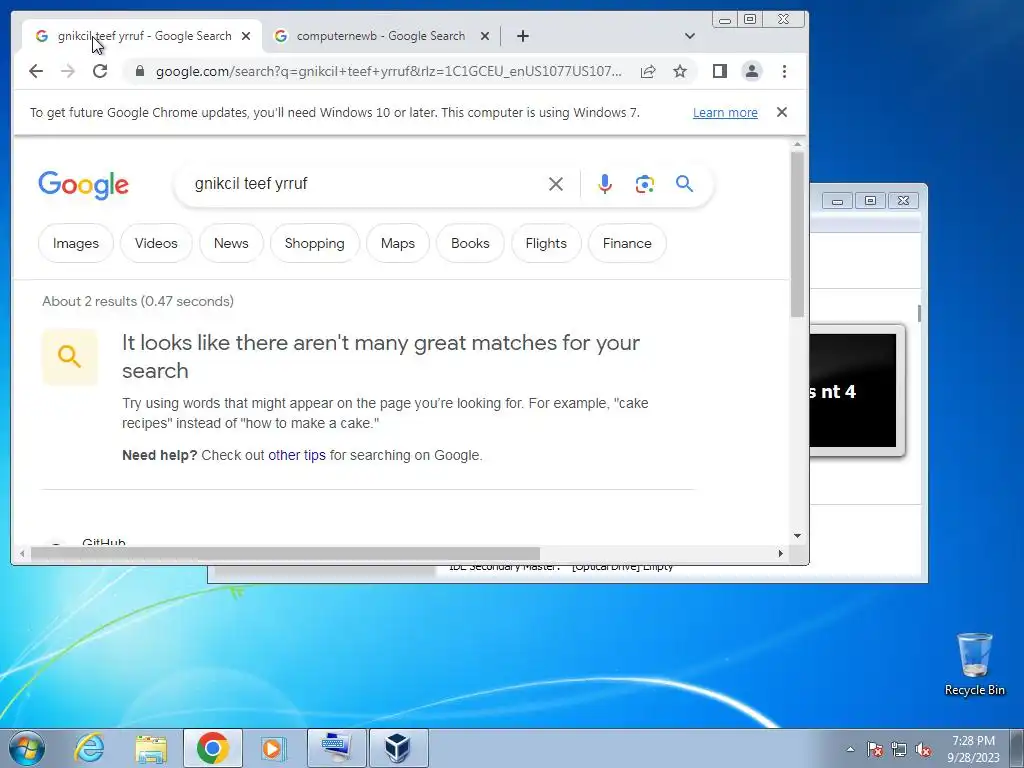Clear the Google search box text
The width and height of the screenshot is (1024, 768).
point(556,184)
